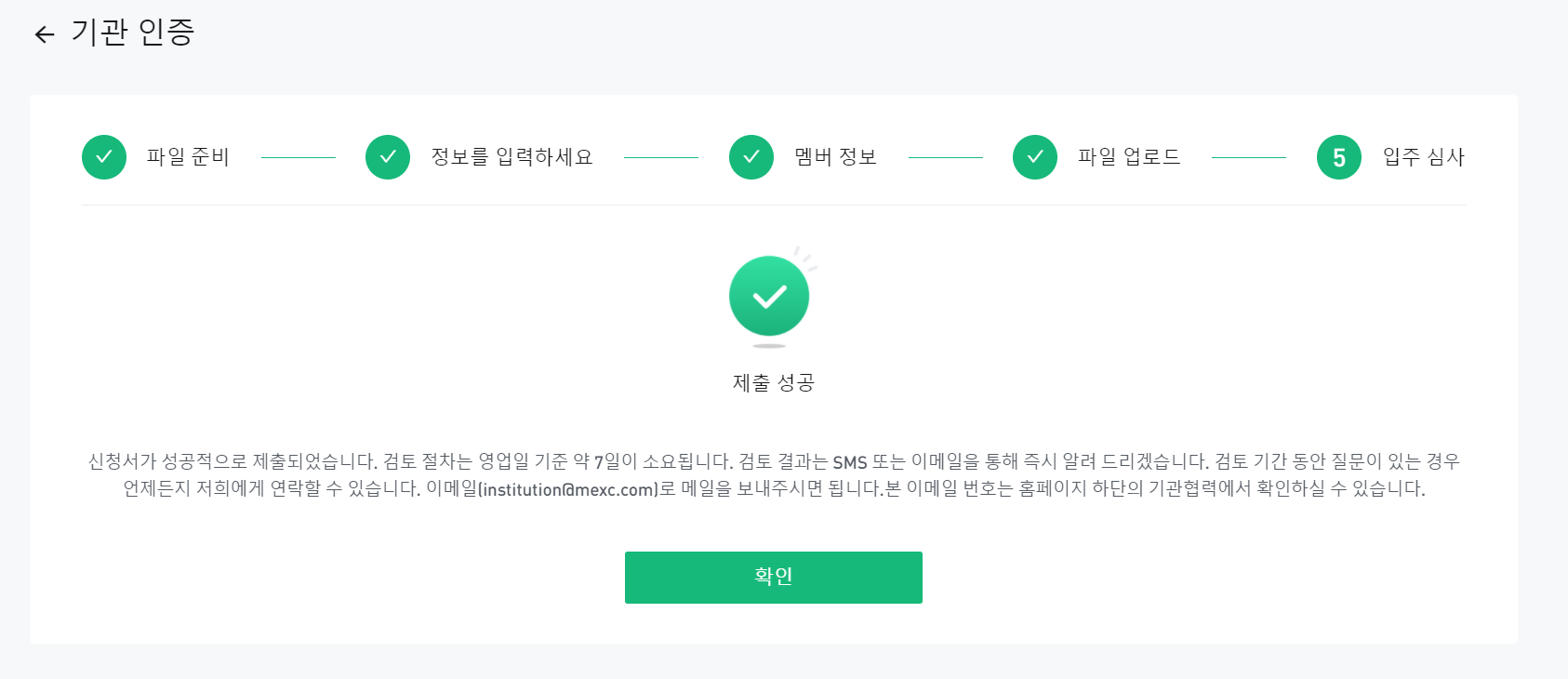Click the 입주 심사 step label
Viewport: 1568px width, 679px height.
click(x=1424, y=157)
